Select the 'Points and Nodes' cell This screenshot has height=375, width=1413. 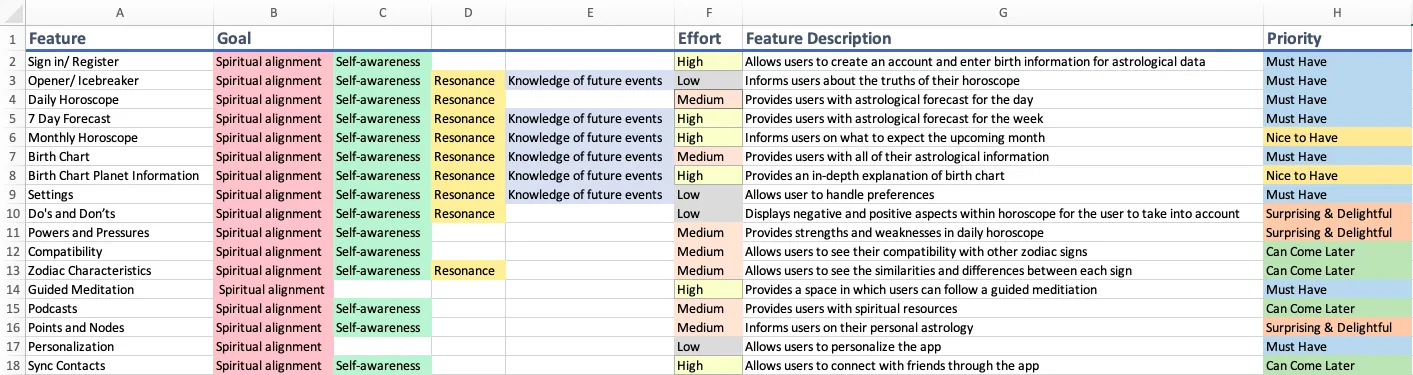point(119,328)
